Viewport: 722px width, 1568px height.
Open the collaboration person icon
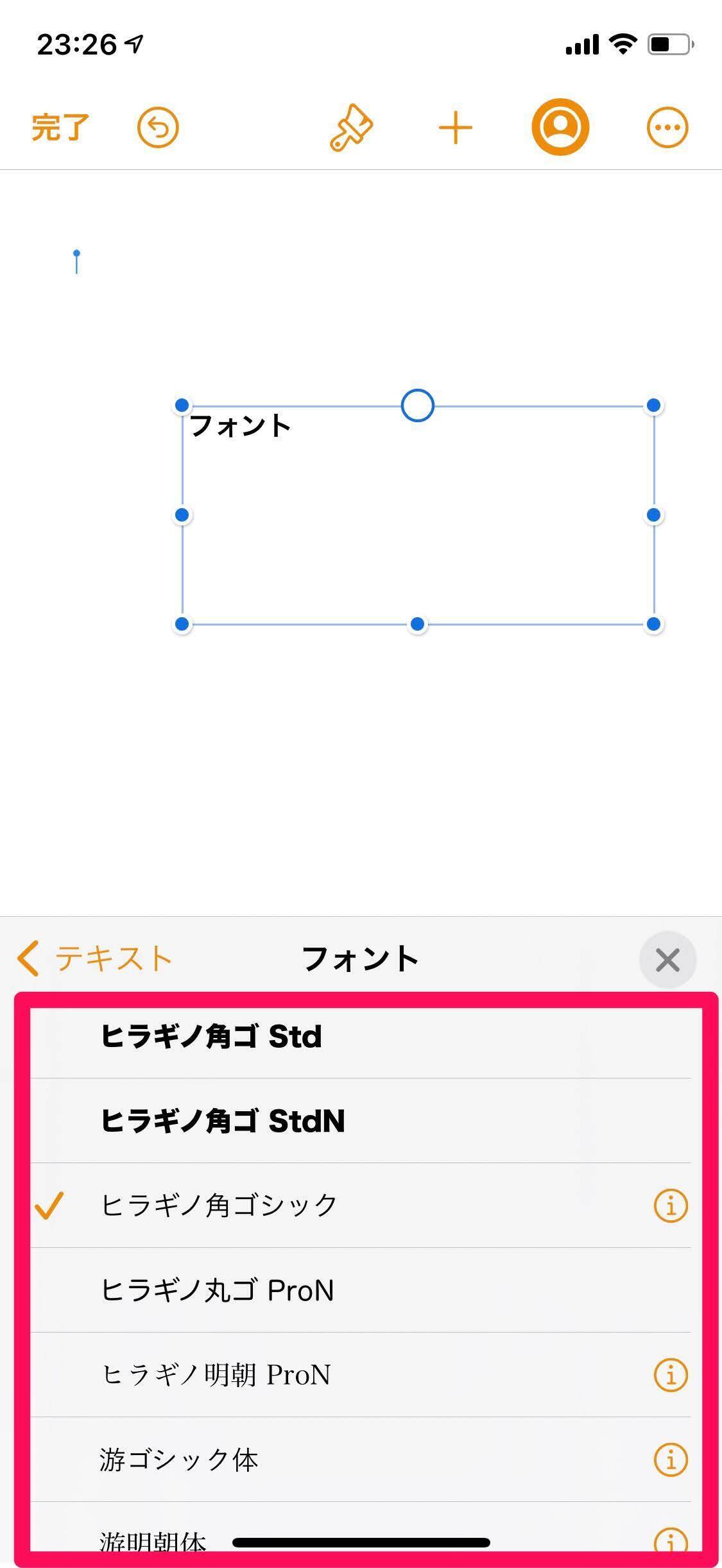pos(560,127)
